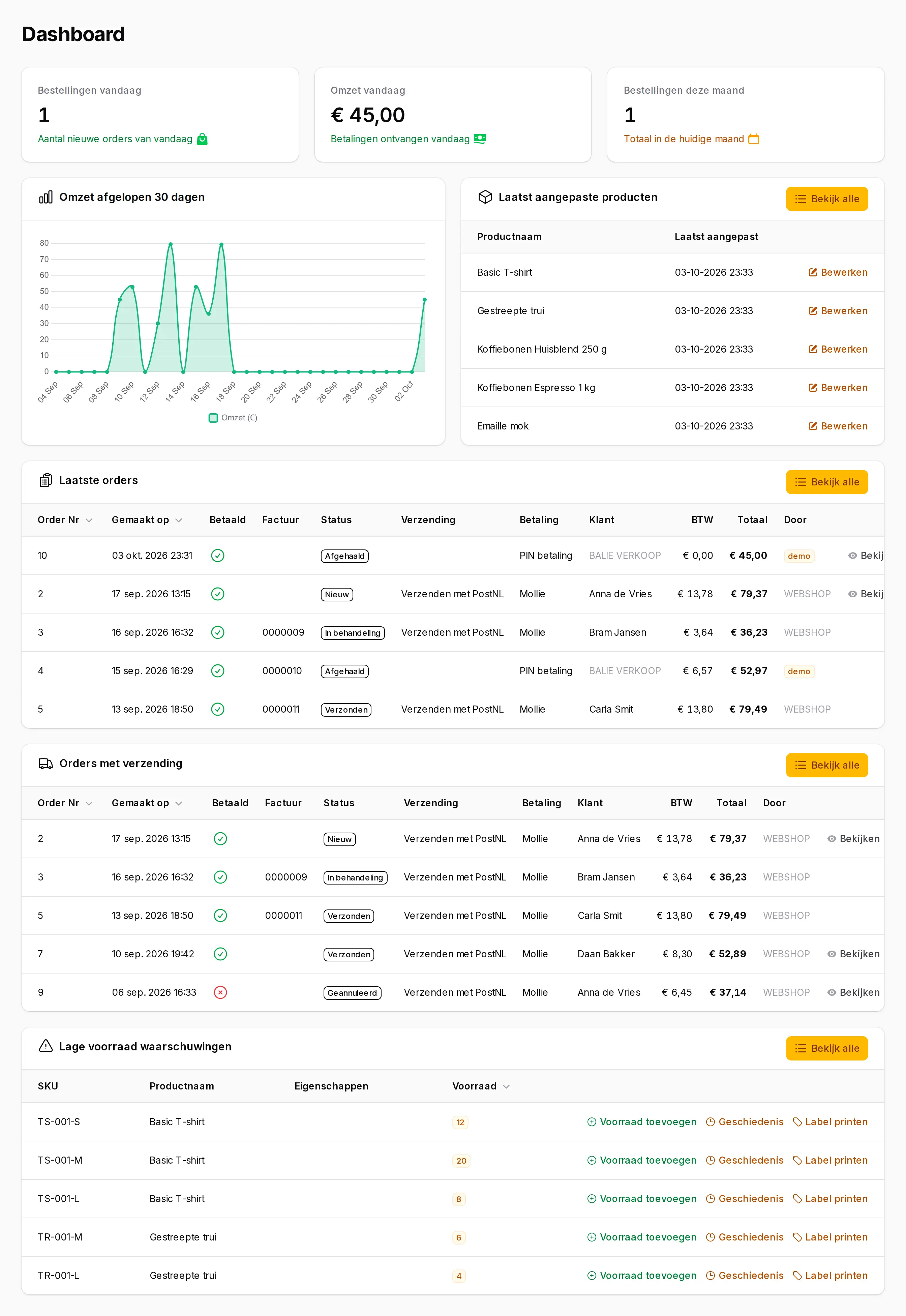Sort Orders met verzending by Order Nr chevron
This screenshot has width=906, height=1316.
click(89, 803)
